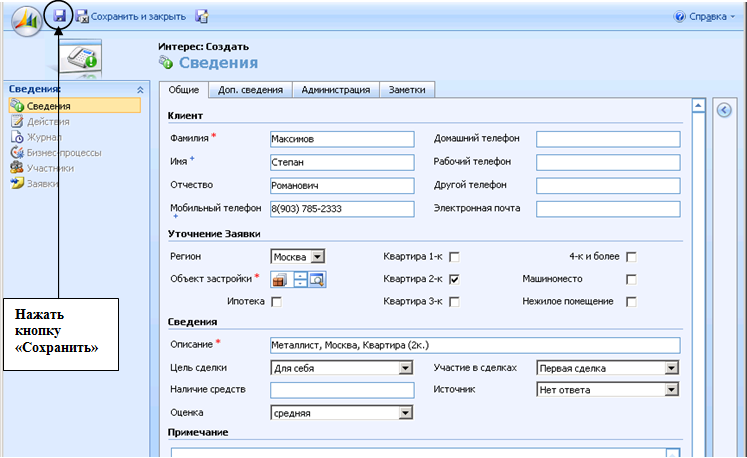Open the Участие в сделках dropdown

607,368
